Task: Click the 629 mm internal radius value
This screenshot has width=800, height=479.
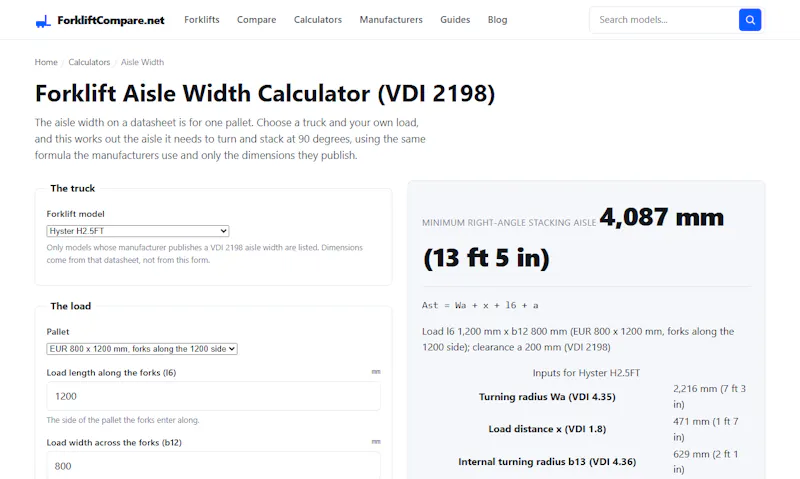Action: click(x=706, y=462)
